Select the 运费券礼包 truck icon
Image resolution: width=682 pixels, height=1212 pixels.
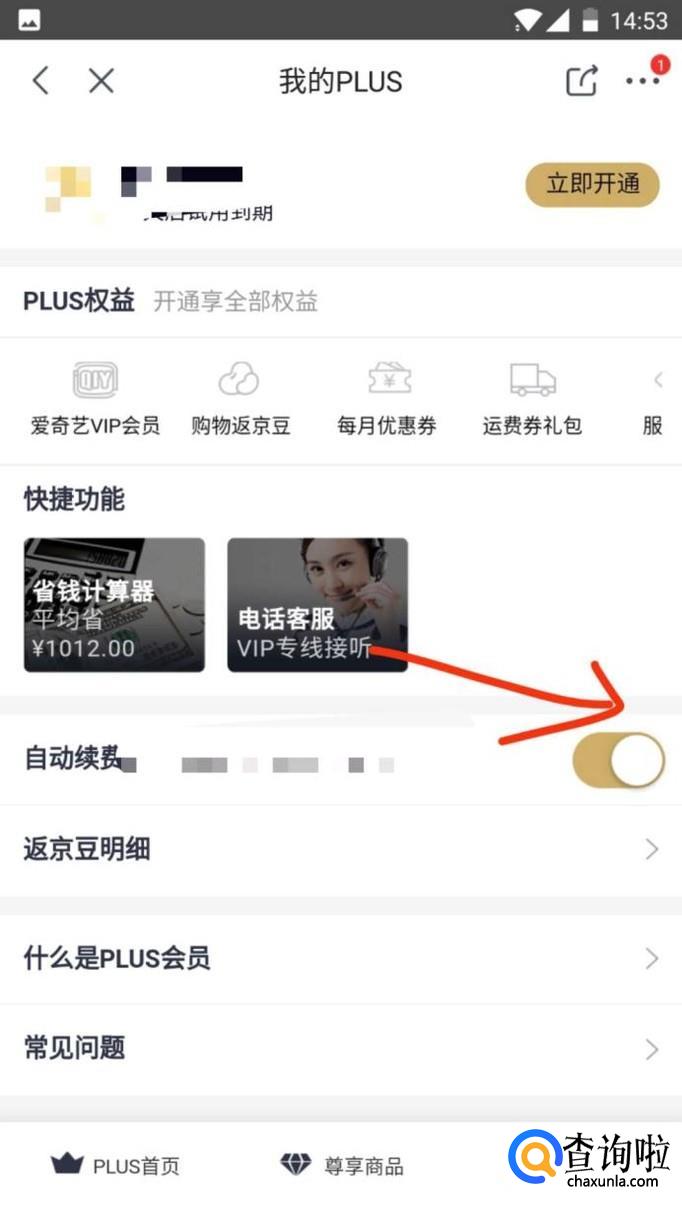pos(532,380)
